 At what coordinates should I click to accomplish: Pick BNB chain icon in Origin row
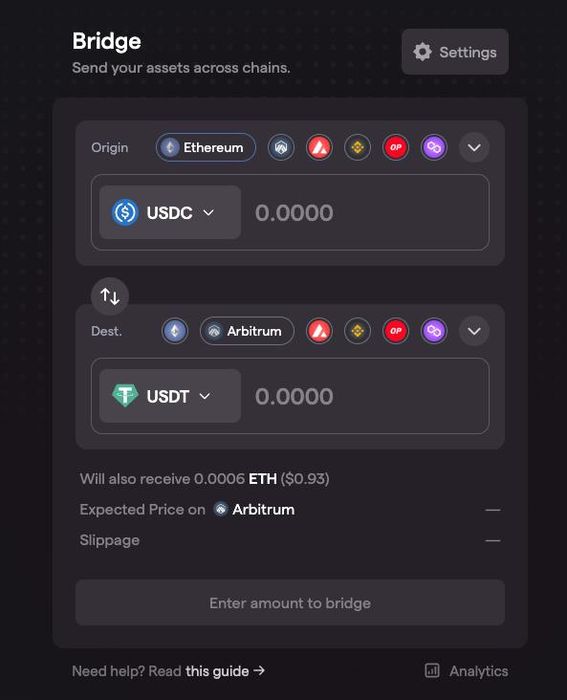(x=357, y=147)
